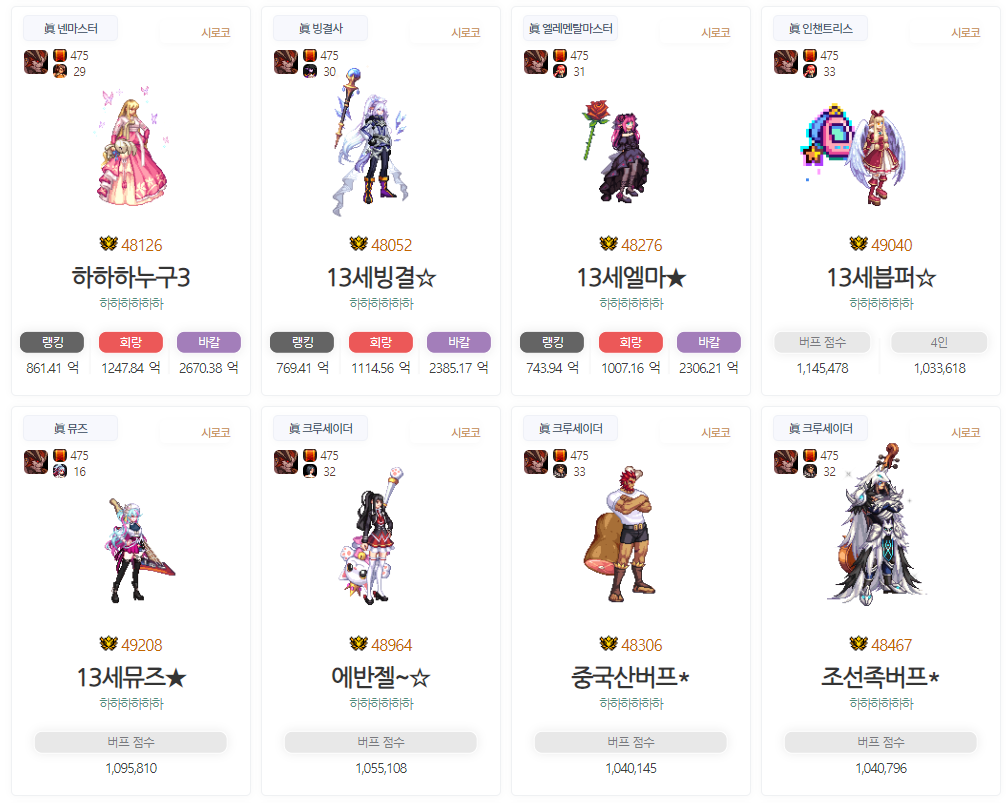This screenshot has width=1006, height=803.
Task: Select the 랭킹 tag on 하하하누구3 card
Action: click(52, 342)
